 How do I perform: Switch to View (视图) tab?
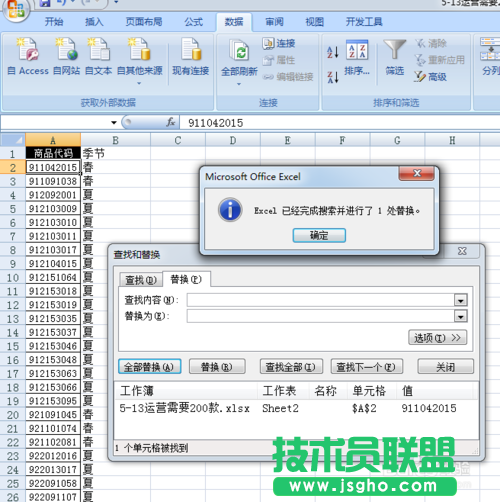(315, 22)
